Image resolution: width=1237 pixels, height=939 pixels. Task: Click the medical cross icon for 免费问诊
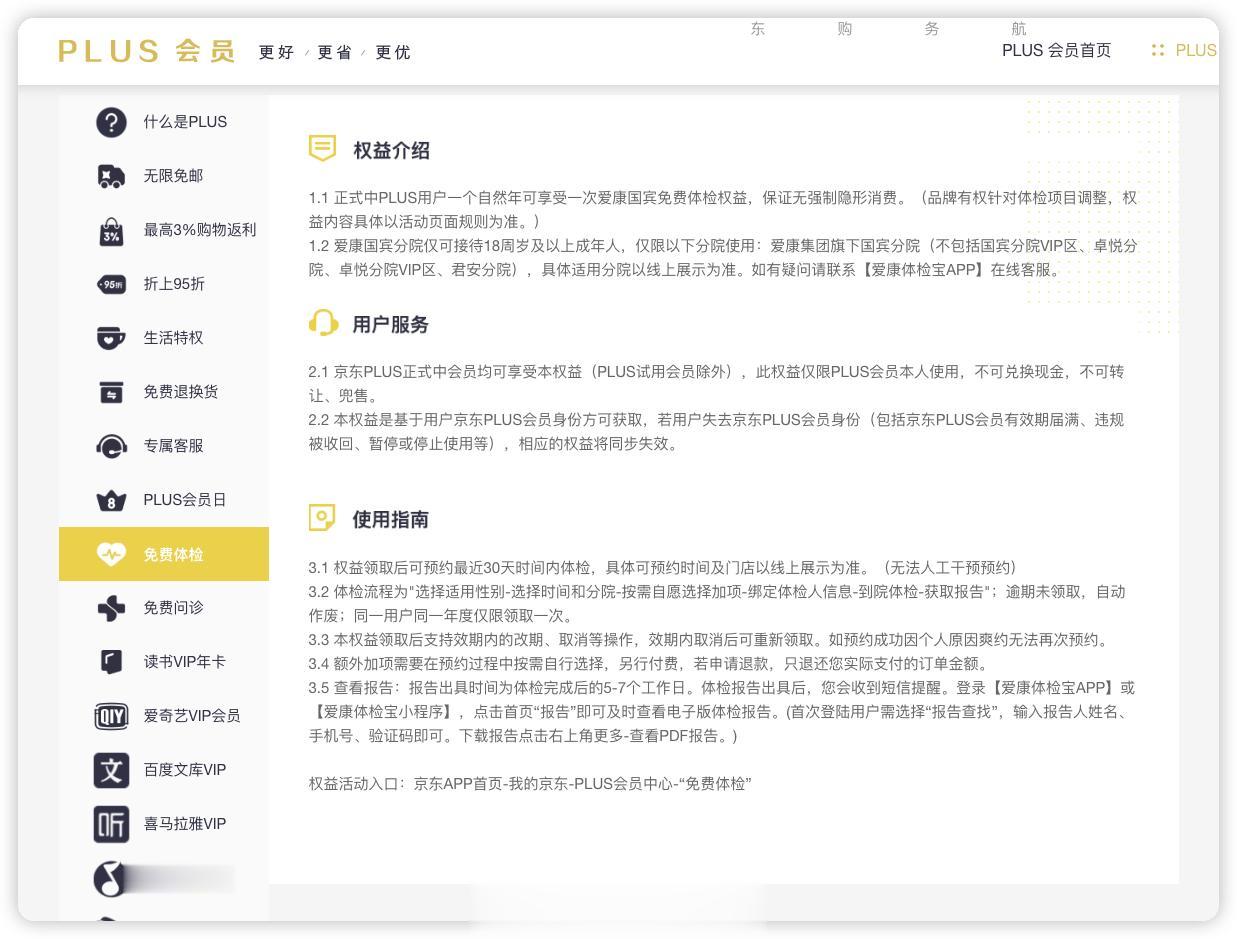tap(111, 608)
